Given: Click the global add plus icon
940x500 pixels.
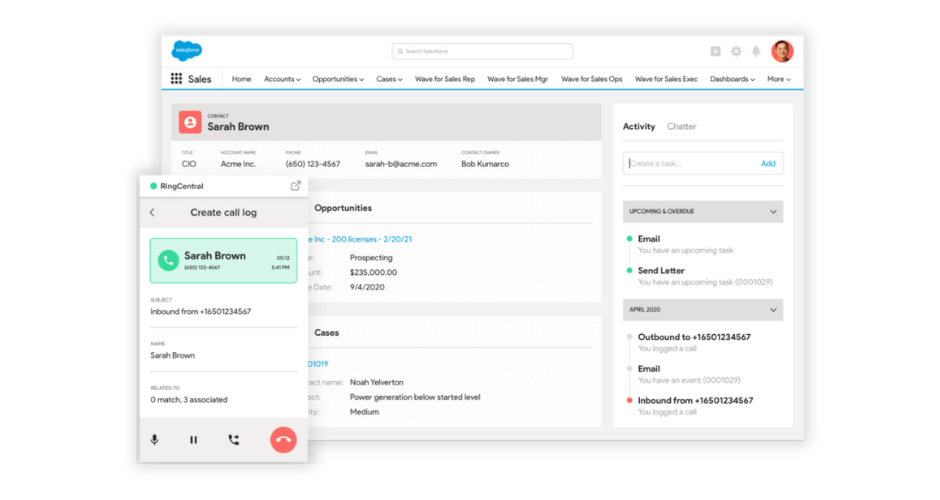Looking at the screenshot, I should coord(715,52).
